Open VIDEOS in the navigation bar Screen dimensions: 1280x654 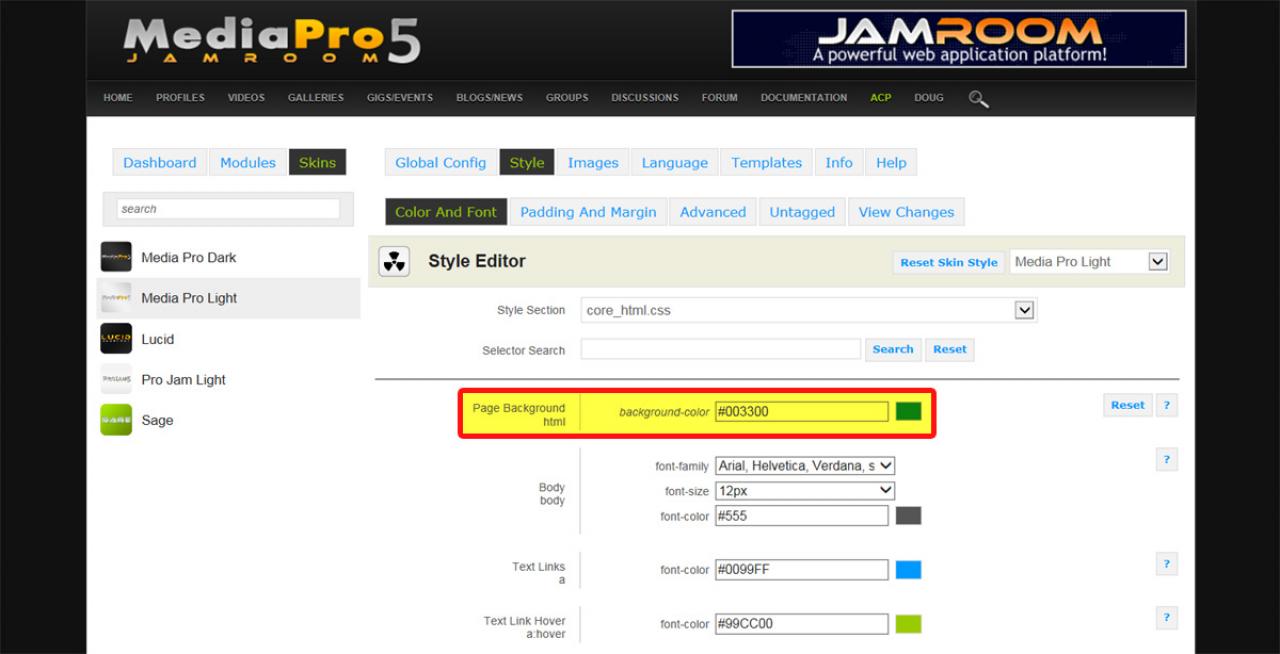click(x=246, y=98)
